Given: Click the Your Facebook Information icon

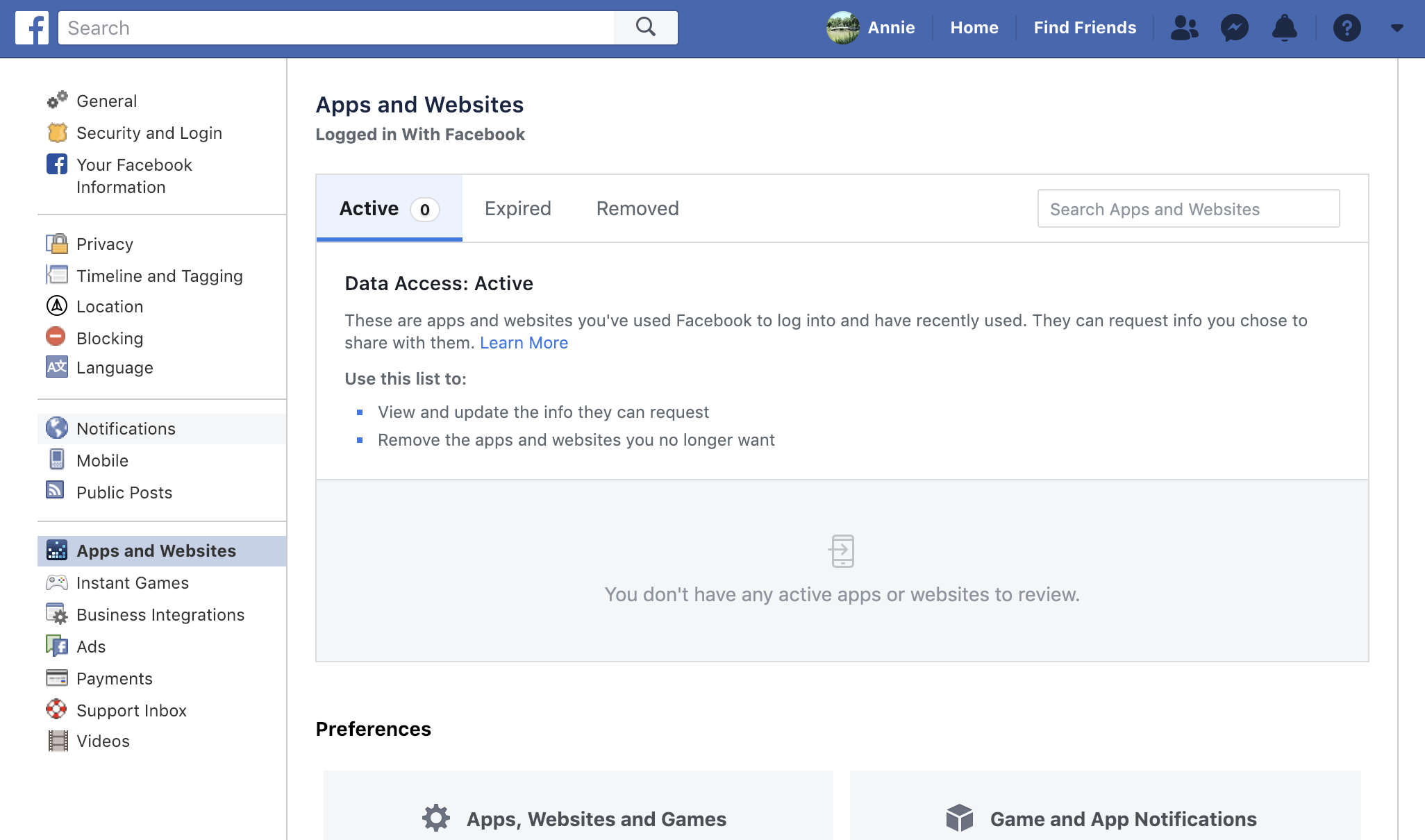Looking at the screenshot, I should (x=57, y=164).
